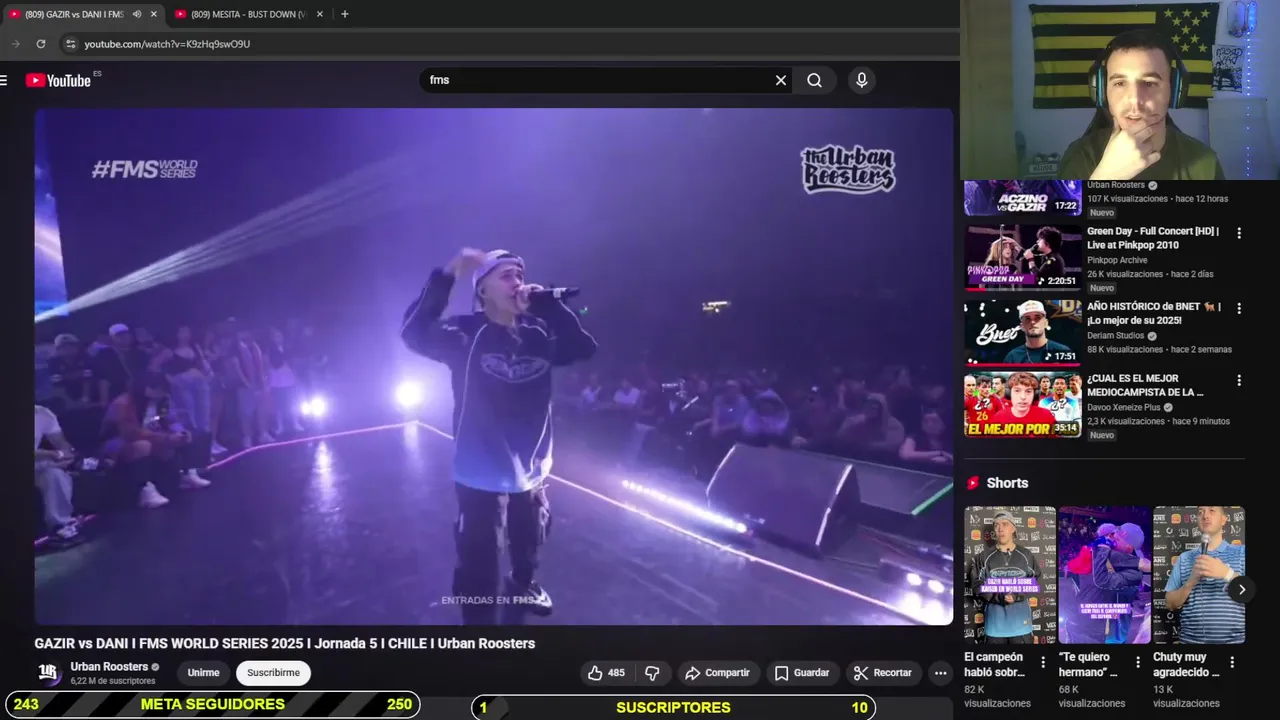Open the Urban Roosters channel name
The image size is (1280, 720).
coord(109,666)
